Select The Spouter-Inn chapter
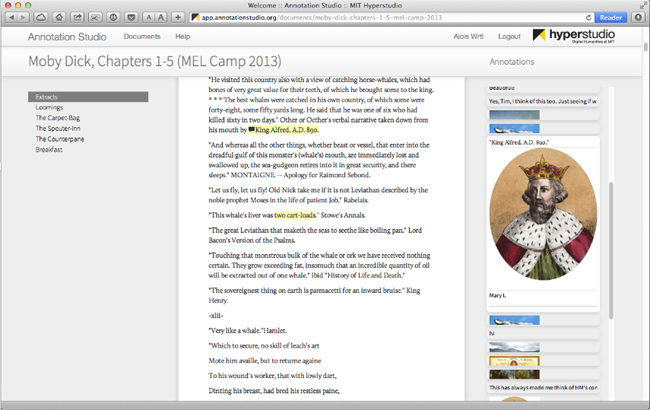Screen dimensions: 650x410 click(x=58, y=129)
